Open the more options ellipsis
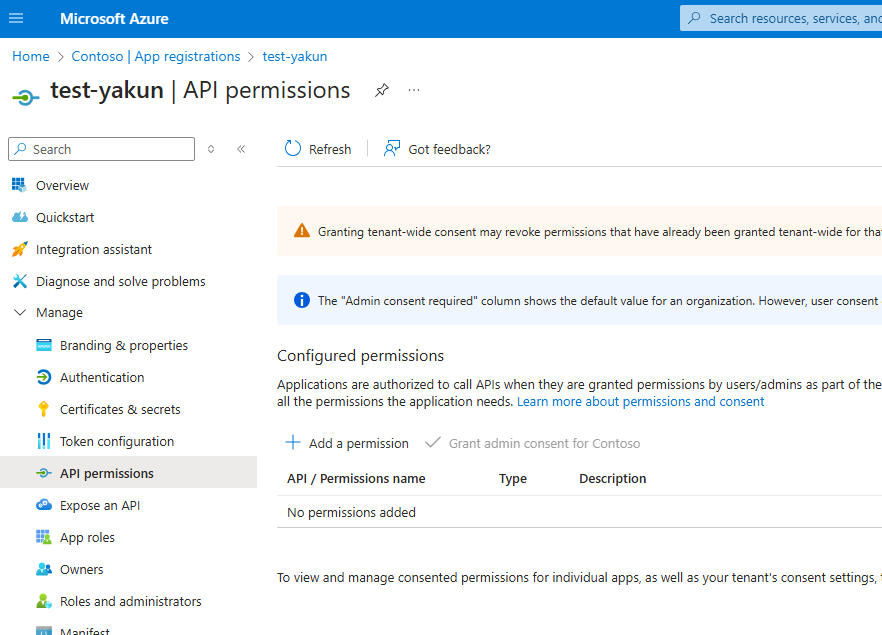 [414, 90]
